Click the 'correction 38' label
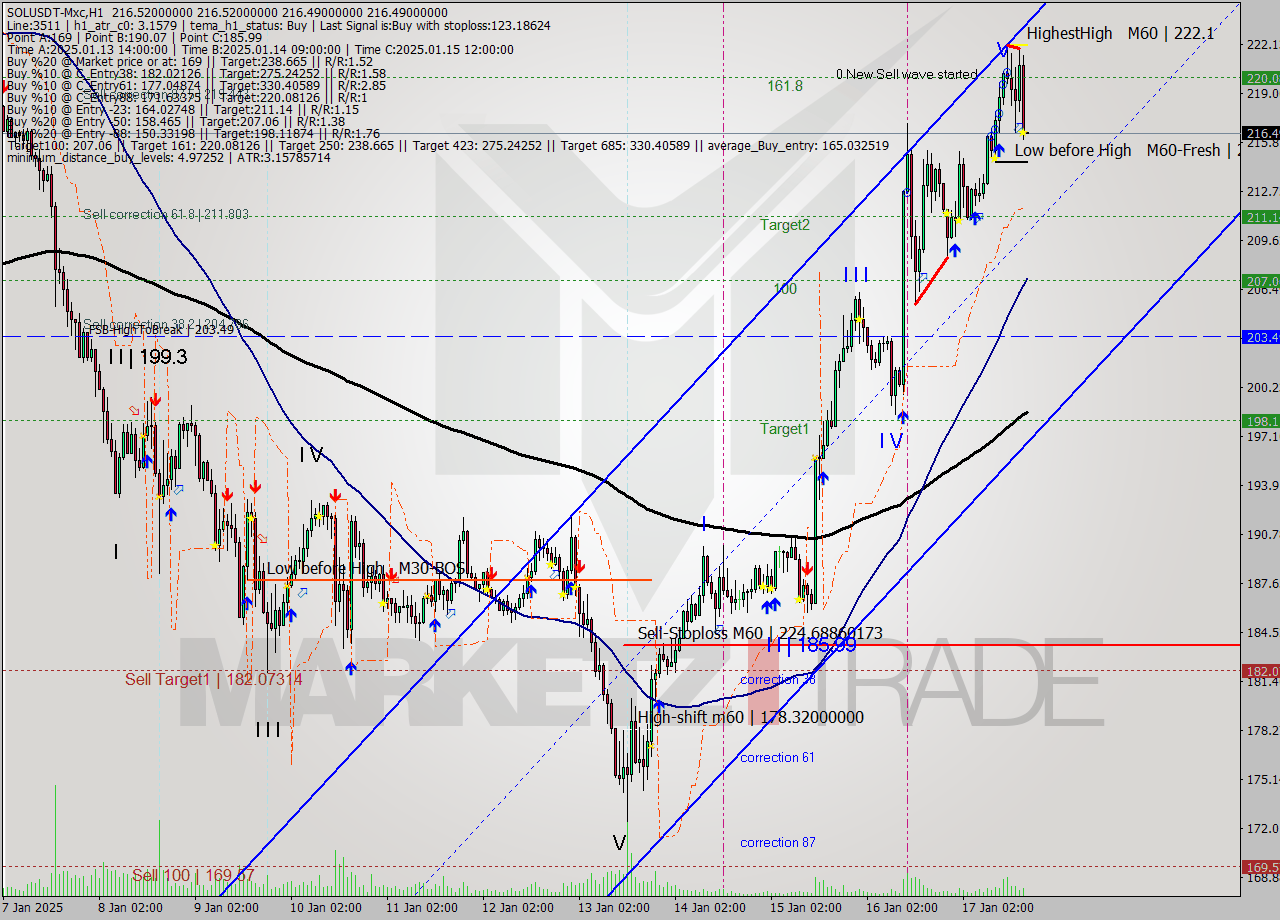The height and width of the screenshot is (920, 1280). point(777,680)
